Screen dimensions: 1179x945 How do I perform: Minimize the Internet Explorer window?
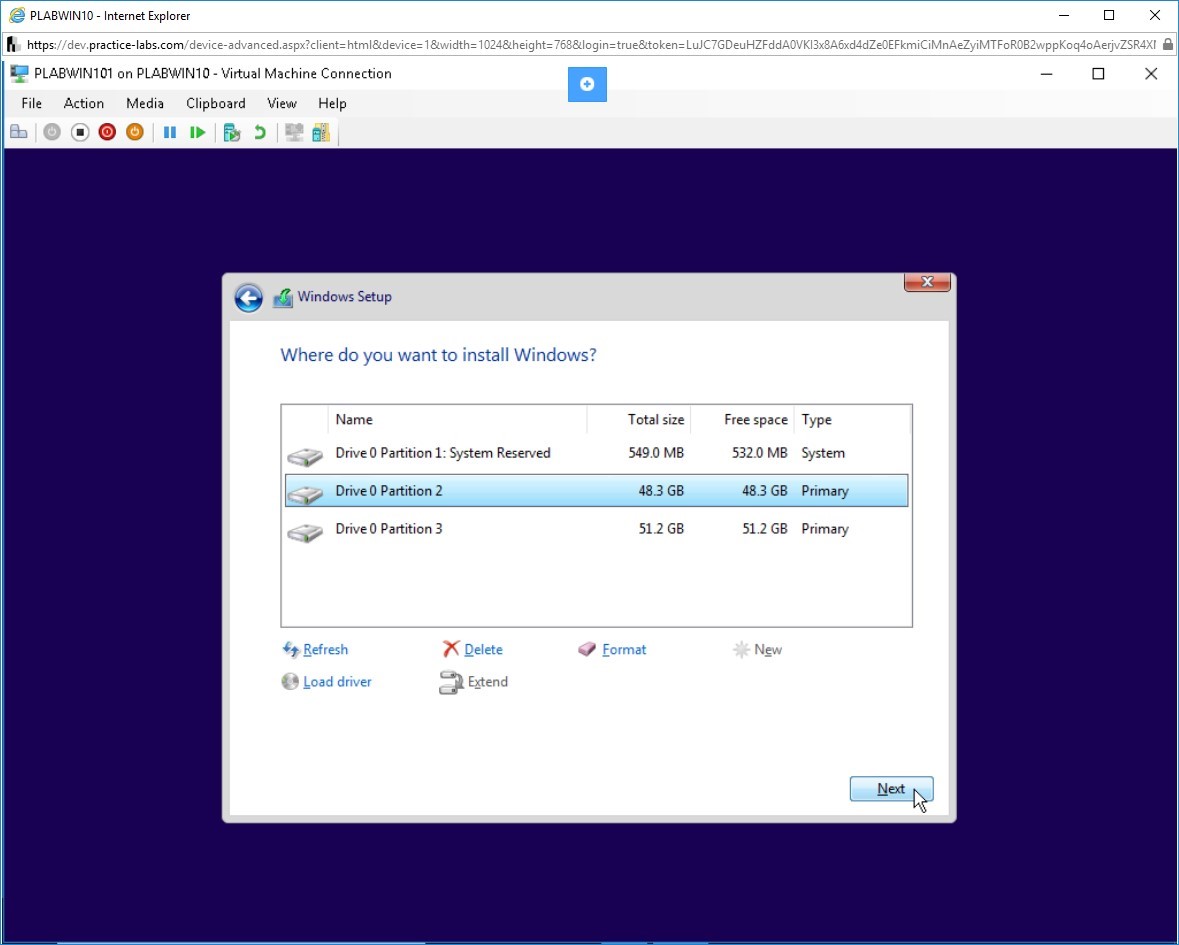click(x=1064, y=15)
